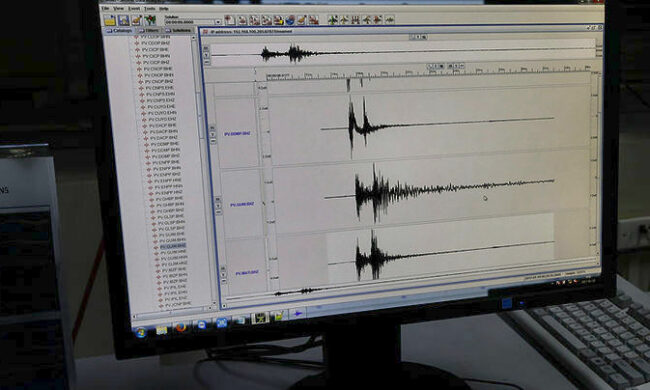This screenshot has height=390, width=650.
Task: Open Firefox from the Windows taskbar
Action: click(x=181, y=327)
